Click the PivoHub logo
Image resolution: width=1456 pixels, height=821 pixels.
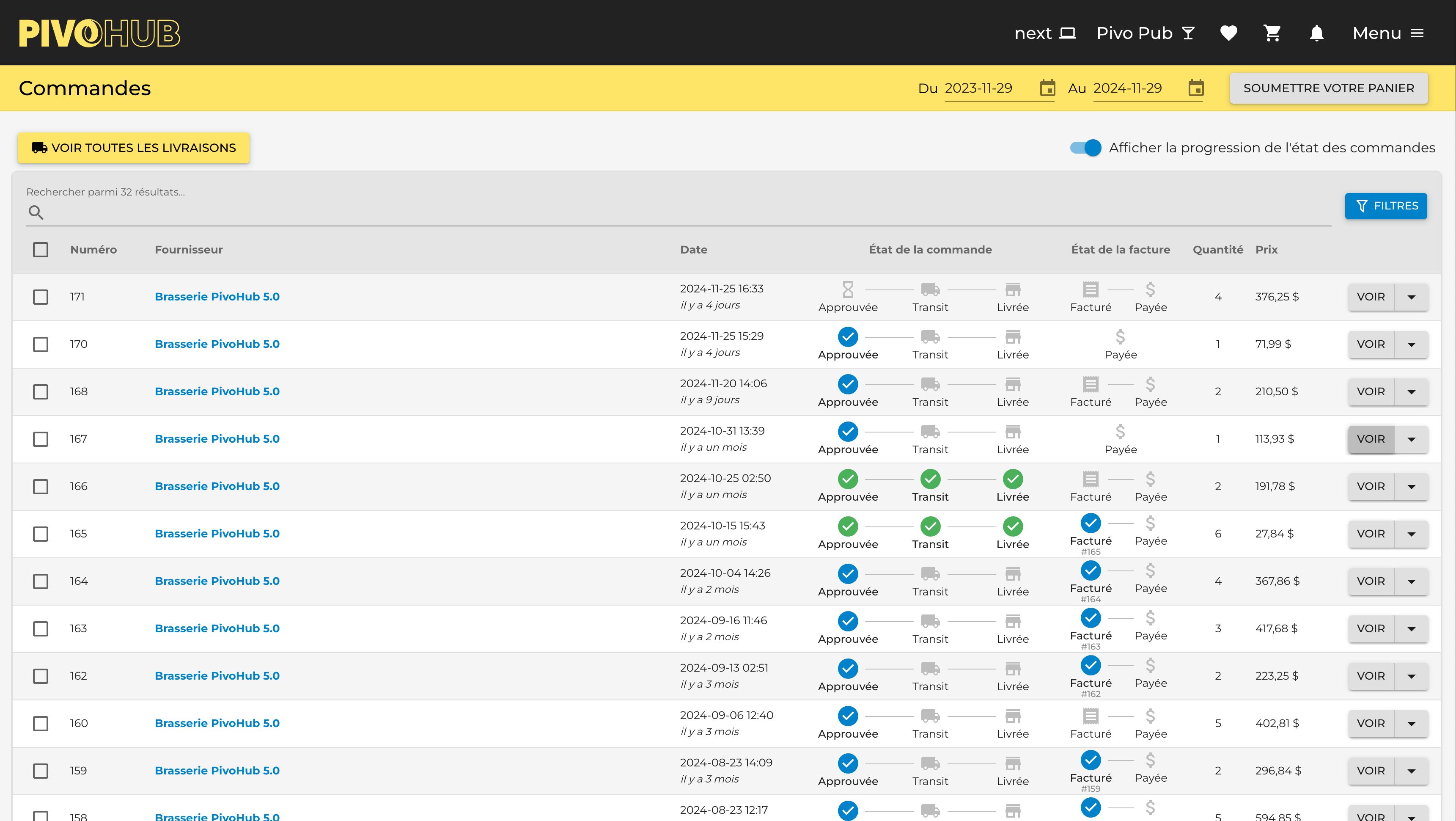[99, 33]
